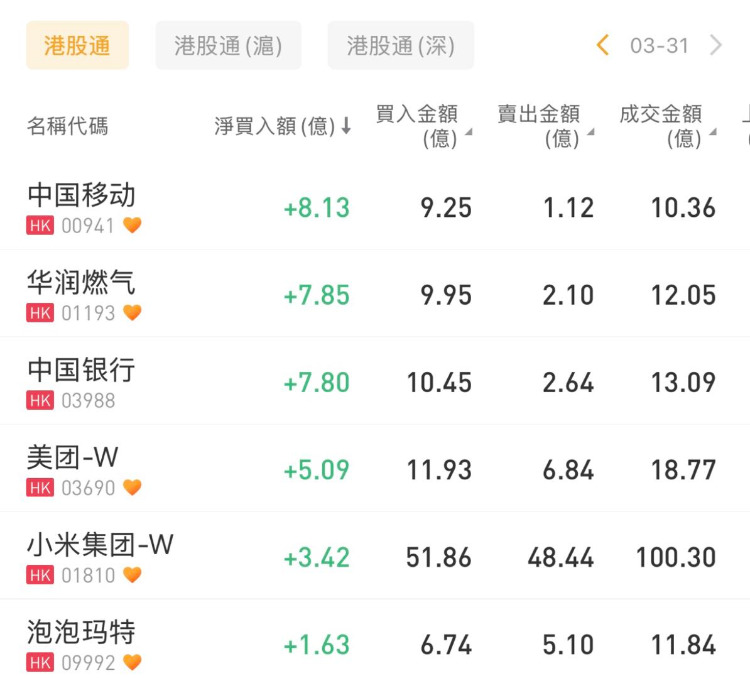
Task: Click net buy value +7.80
Action: click(x=317, y=382)
